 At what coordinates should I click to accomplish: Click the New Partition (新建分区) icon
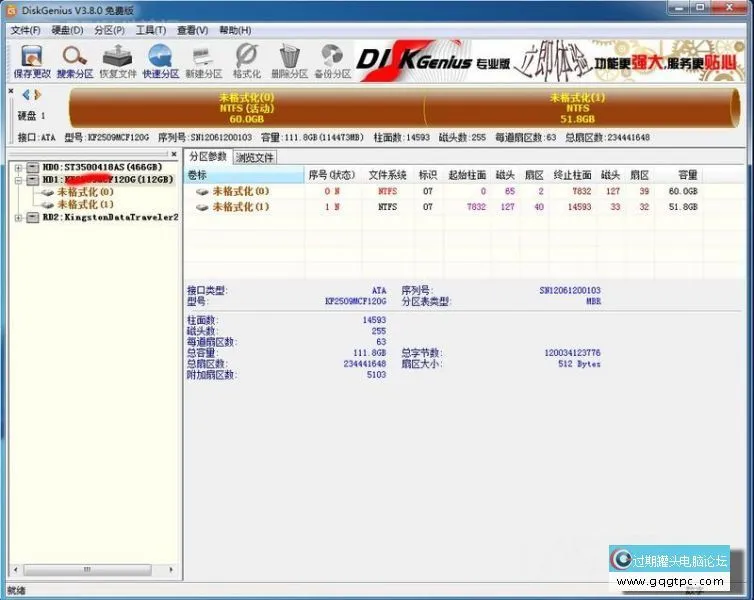(x=203, y=60)
